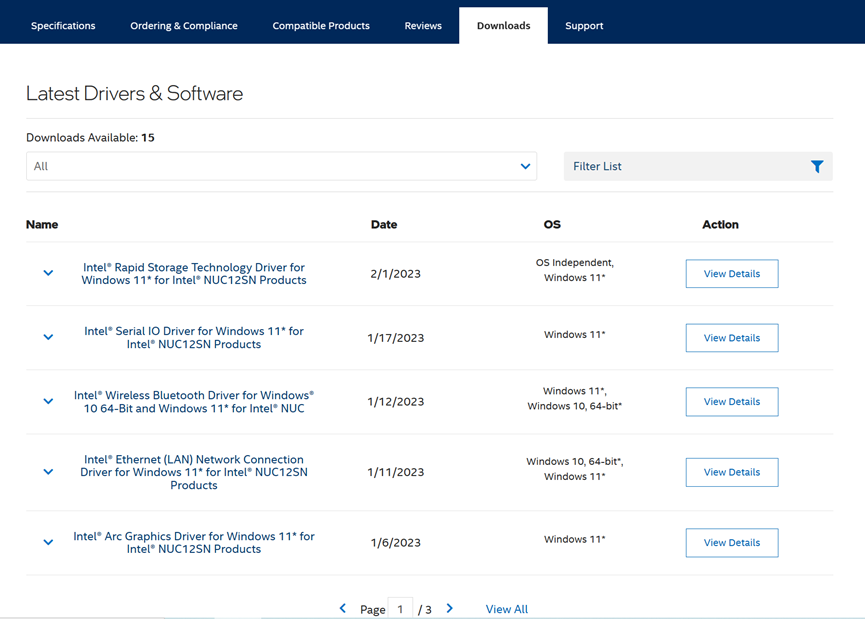Image resolution: width=865 pixels, height=619 pixels.
Task: Open the Specifications tab
Action: (x=63, y=26)
